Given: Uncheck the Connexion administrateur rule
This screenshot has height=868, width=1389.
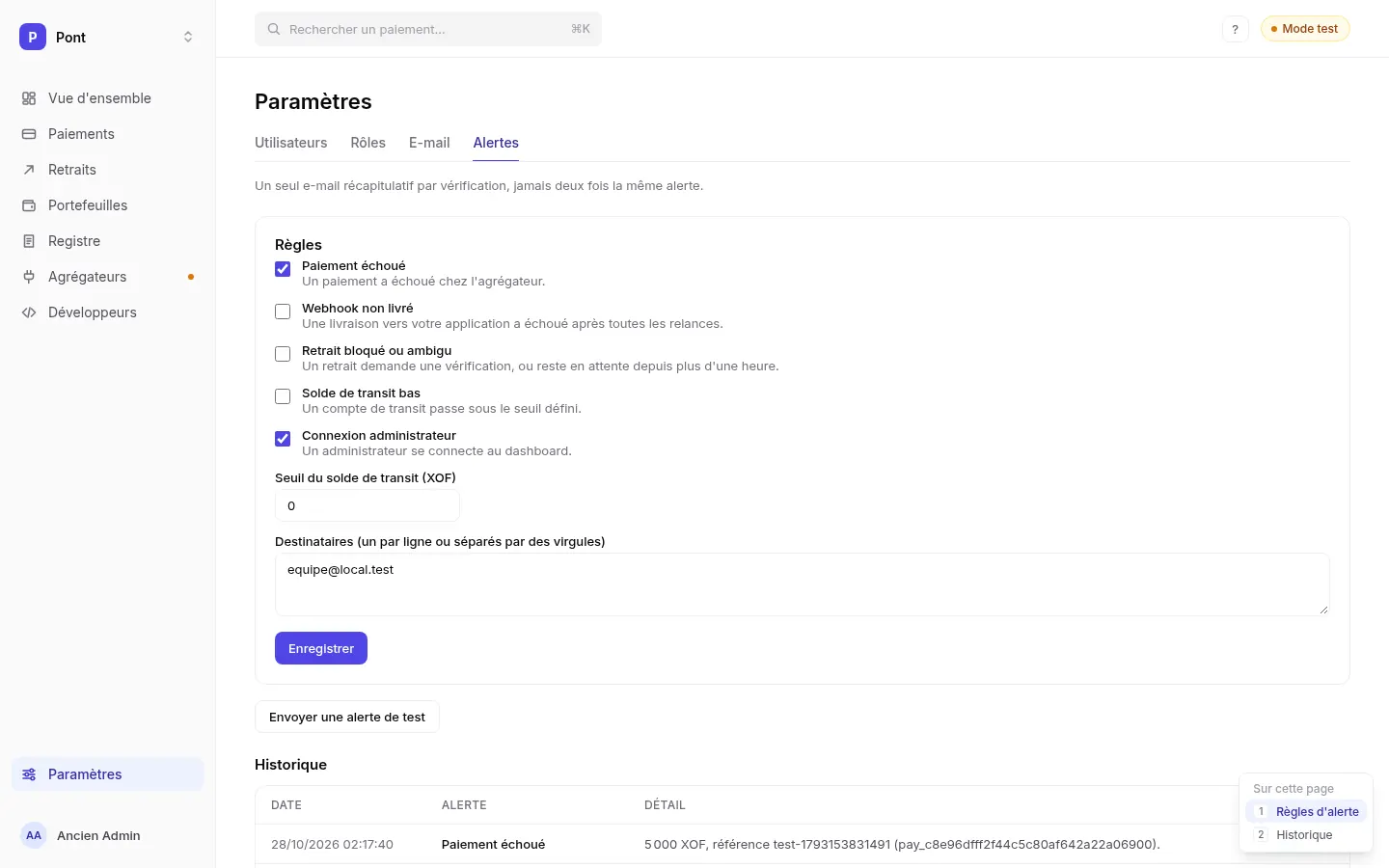Looking at the screenshot, I should [x=283, y=439].
